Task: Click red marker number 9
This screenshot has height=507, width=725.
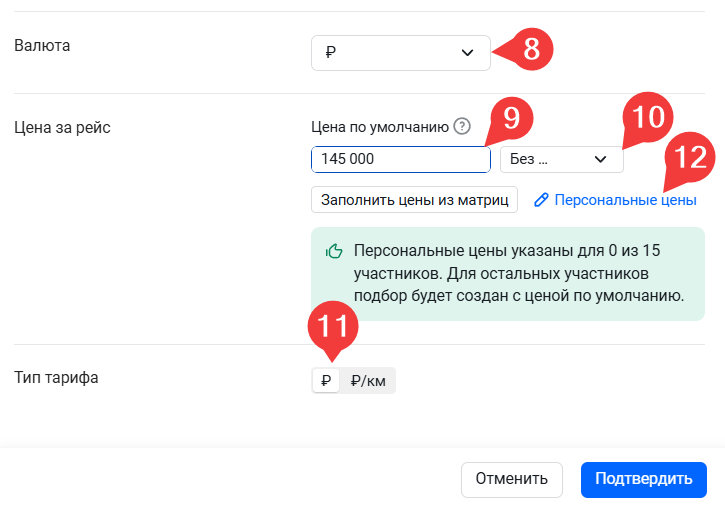Action: 510,119
